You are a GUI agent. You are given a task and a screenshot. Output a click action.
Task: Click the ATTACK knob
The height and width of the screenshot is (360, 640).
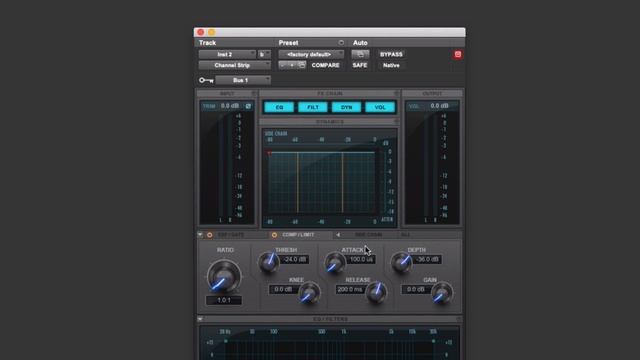click(335, 262)
